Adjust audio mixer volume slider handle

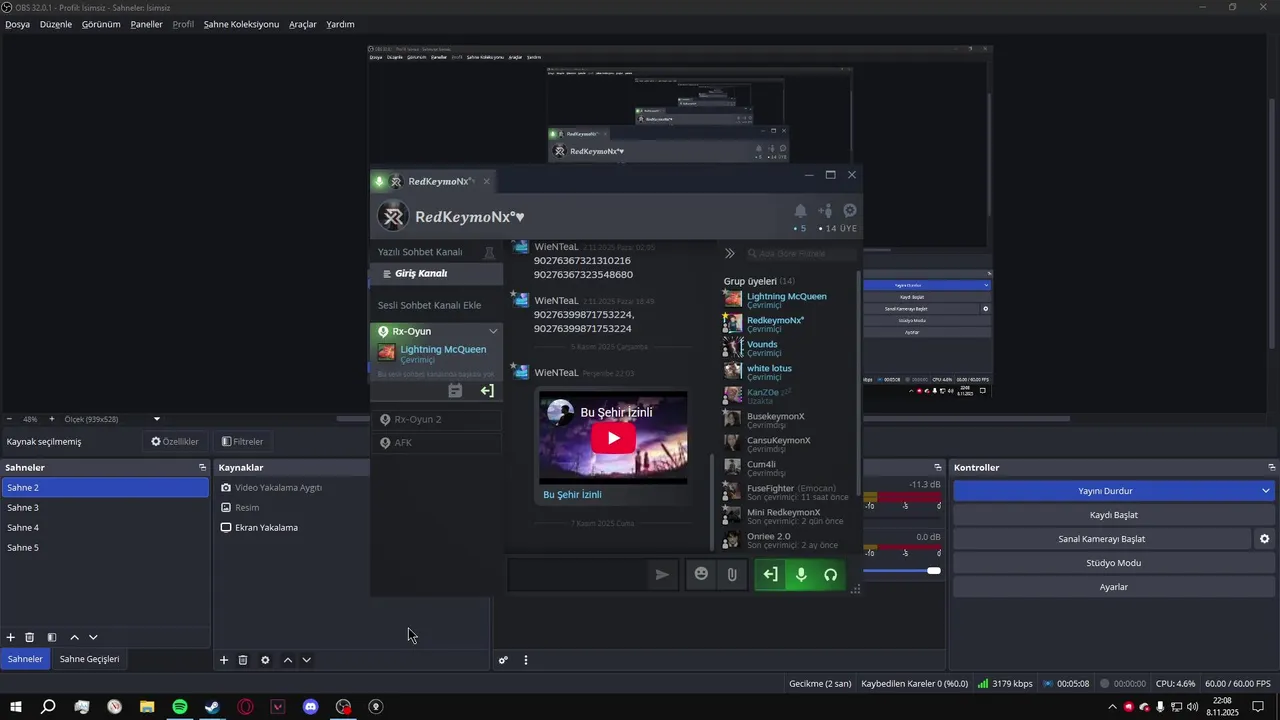pyautogui.click(x=934, y=571)
